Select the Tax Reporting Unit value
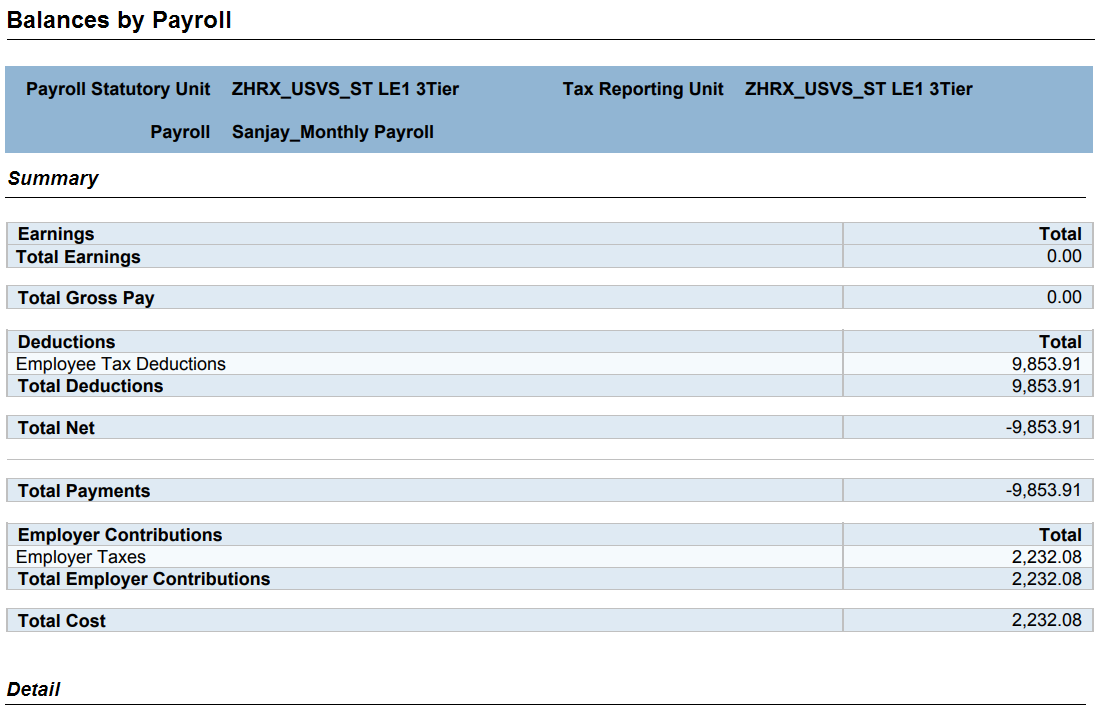This screenshot has width=1105, height=723. [x=858, y=89]
